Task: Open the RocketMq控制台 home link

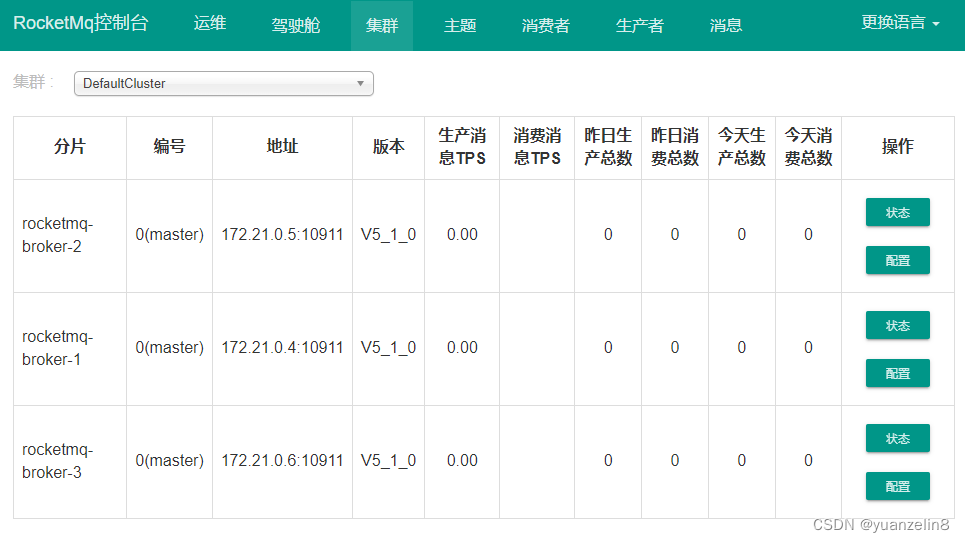Action: click(x=81, y=23)
